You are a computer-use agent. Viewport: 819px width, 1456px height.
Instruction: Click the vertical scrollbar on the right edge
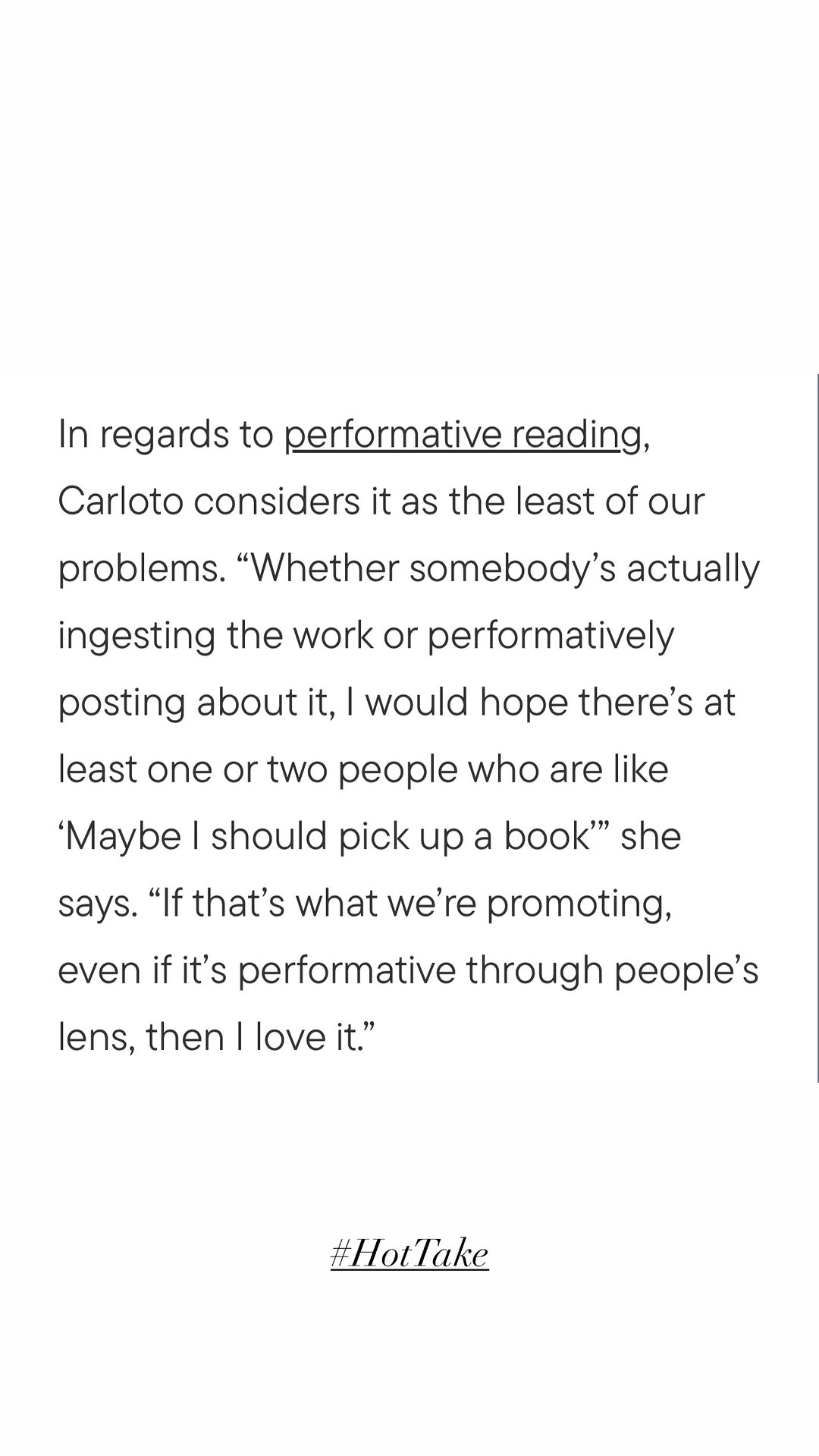[x=817, y=728]
